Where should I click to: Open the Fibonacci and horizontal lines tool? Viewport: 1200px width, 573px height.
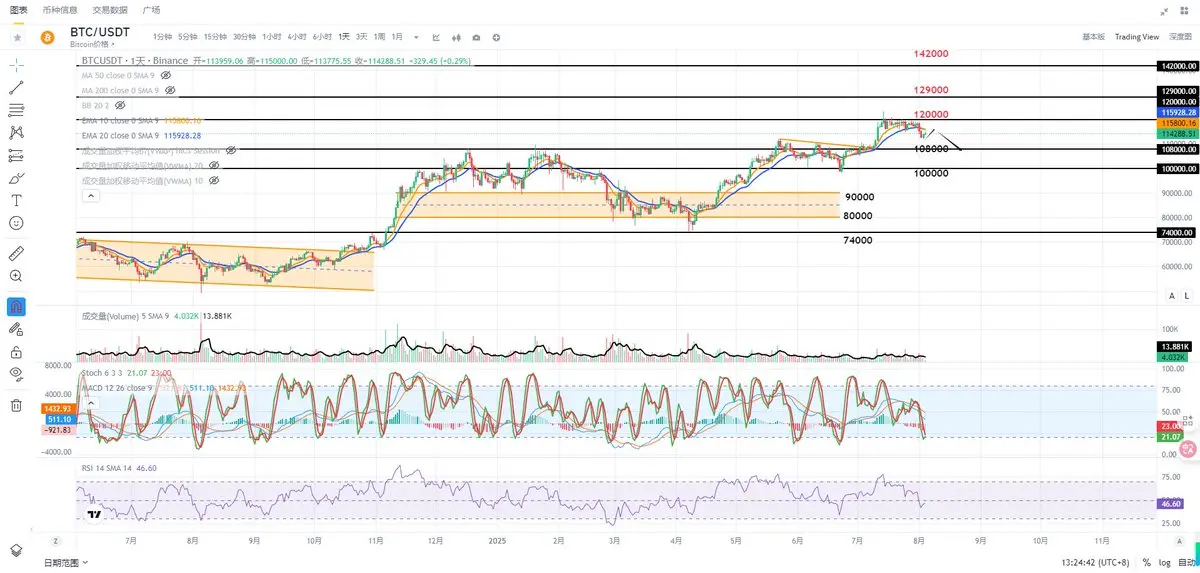(x=16, y=110)
